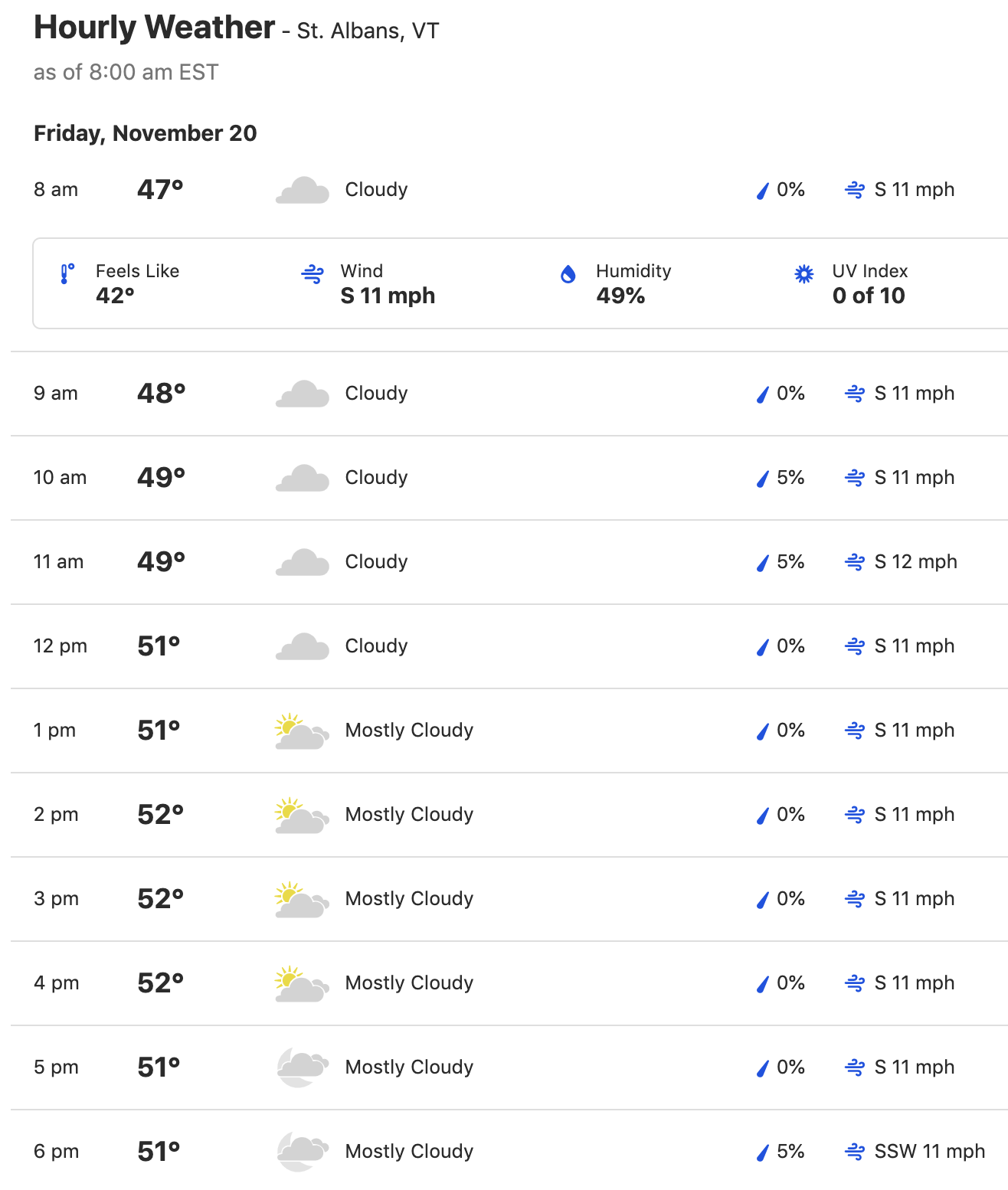Screen dimensions: 1008x1190
Task: Expand the 3 pm hourly forecast row
Action: tap(509, 899)
